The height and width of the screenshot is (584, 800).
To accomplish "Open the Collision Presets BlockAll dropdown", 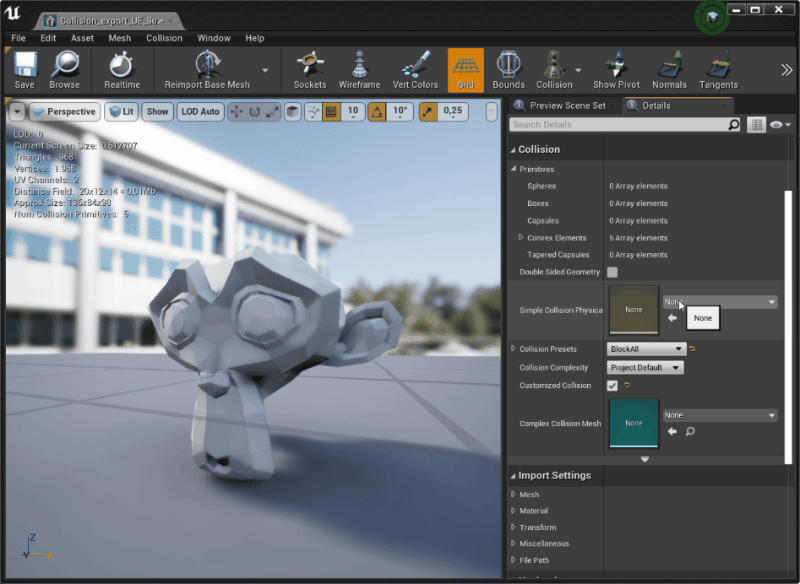I will tap(646, 349).
